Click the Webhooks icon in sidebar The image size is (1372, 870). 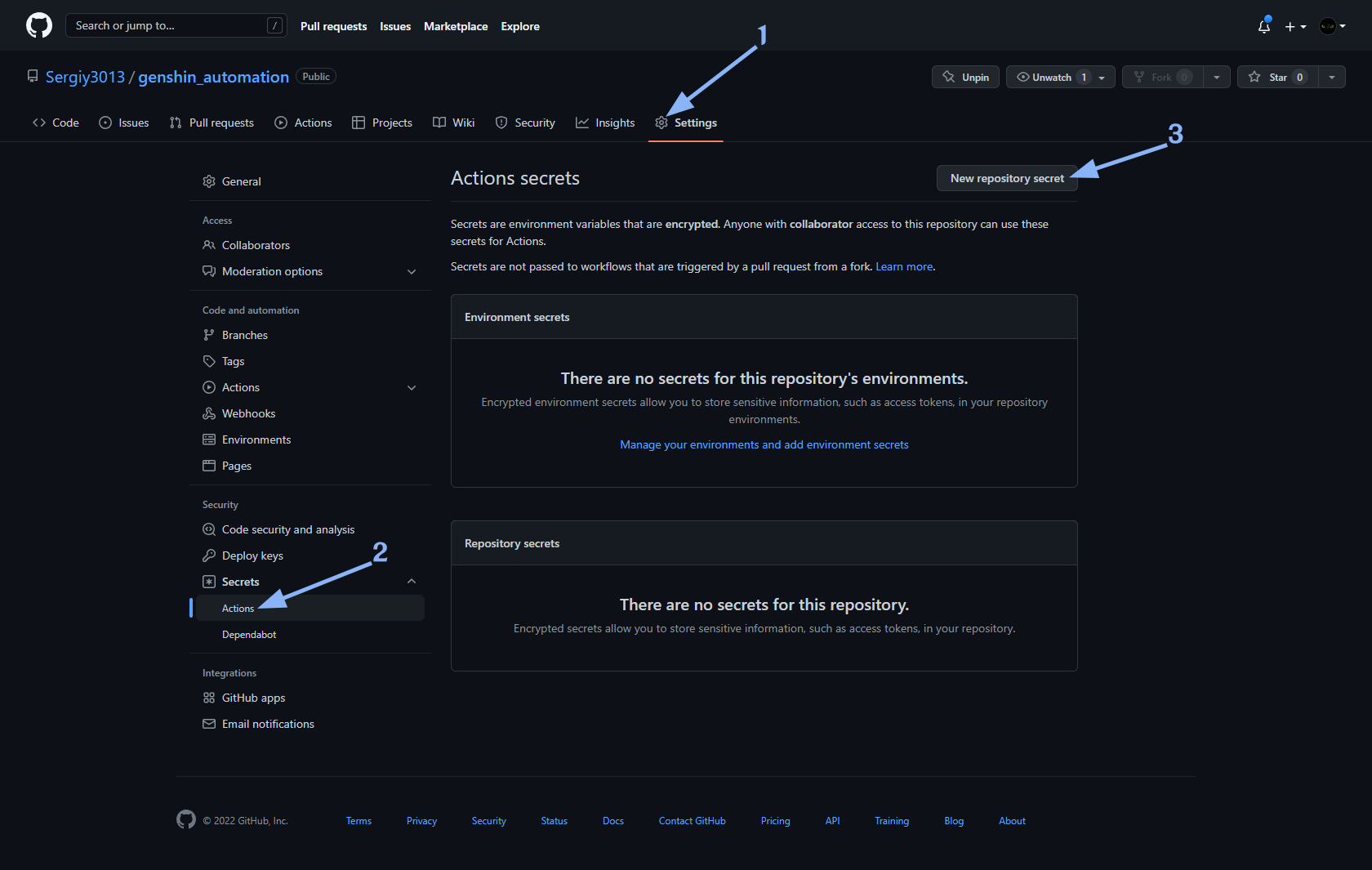(209, 413)
